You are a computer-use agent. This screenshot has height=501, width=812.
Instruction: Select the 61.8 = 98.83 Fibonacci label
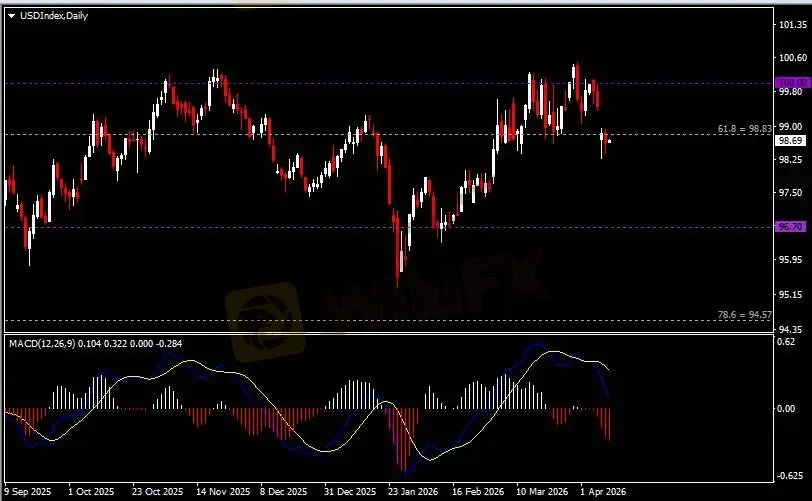[745, 129]
